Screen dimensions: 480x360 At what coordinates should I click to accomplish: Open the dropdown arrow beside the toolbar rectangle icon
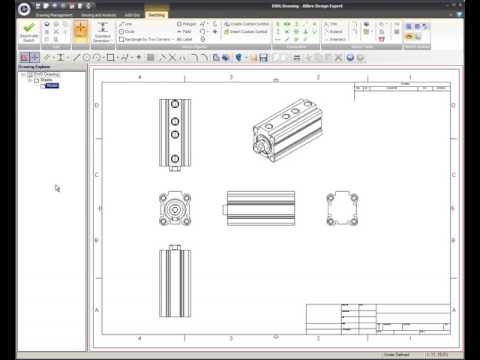click(x=117, y=58)
